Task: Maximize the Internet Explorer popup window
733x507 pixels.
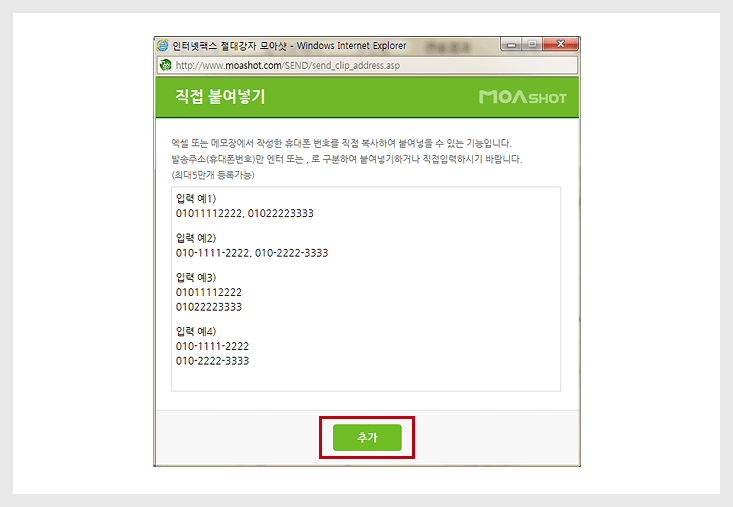Action: (x=532, y=44)
